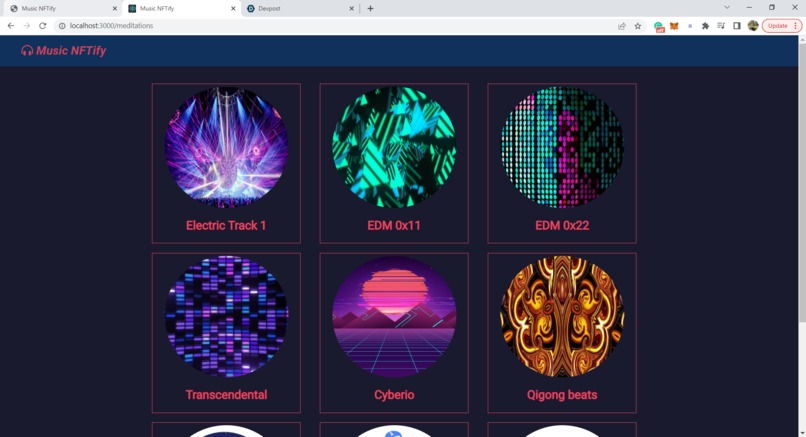Click the share page icon

click(x=622, y=26)
